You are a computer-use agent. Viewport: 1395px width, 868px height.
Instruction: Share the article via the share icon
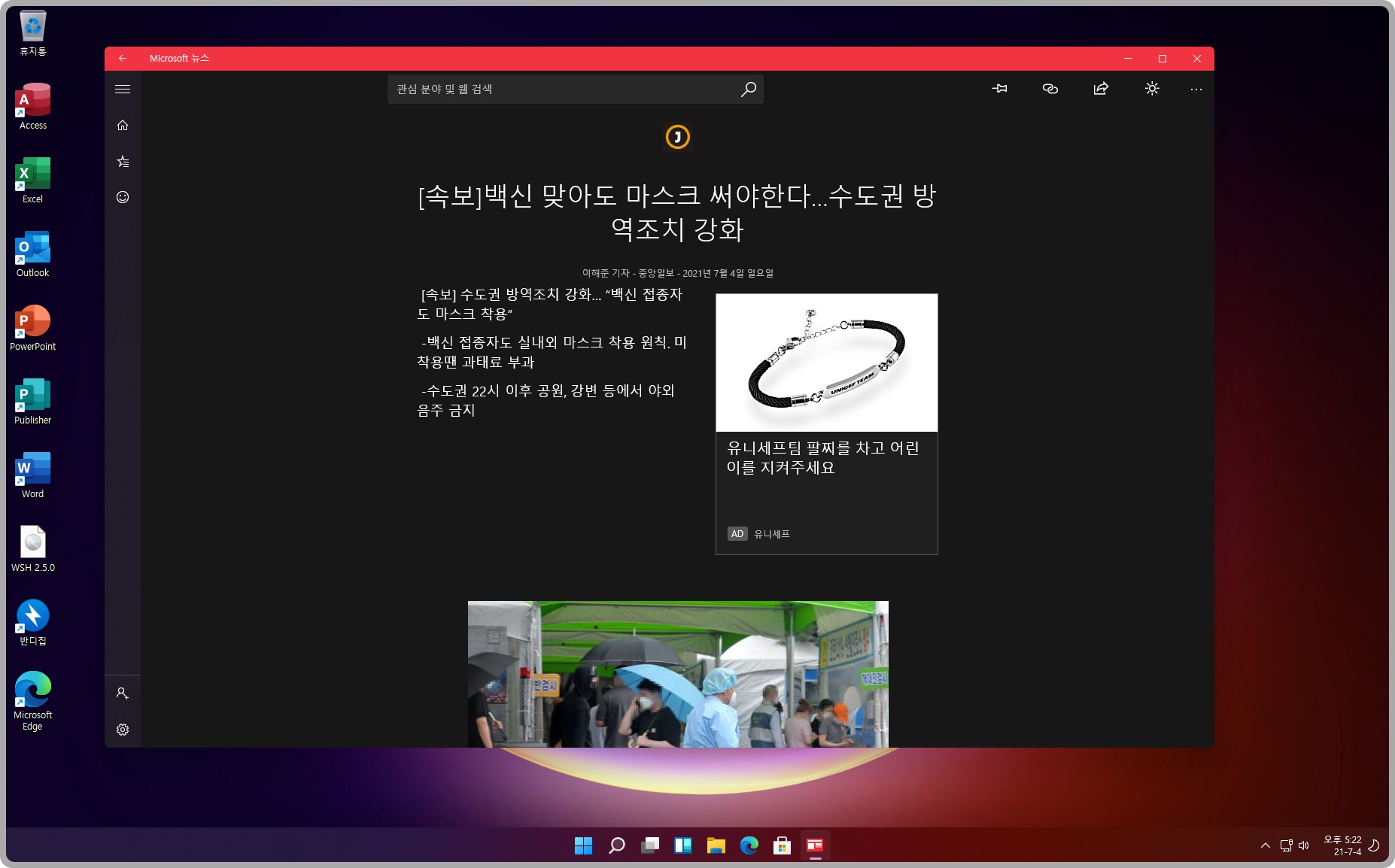coord(1099,88)
